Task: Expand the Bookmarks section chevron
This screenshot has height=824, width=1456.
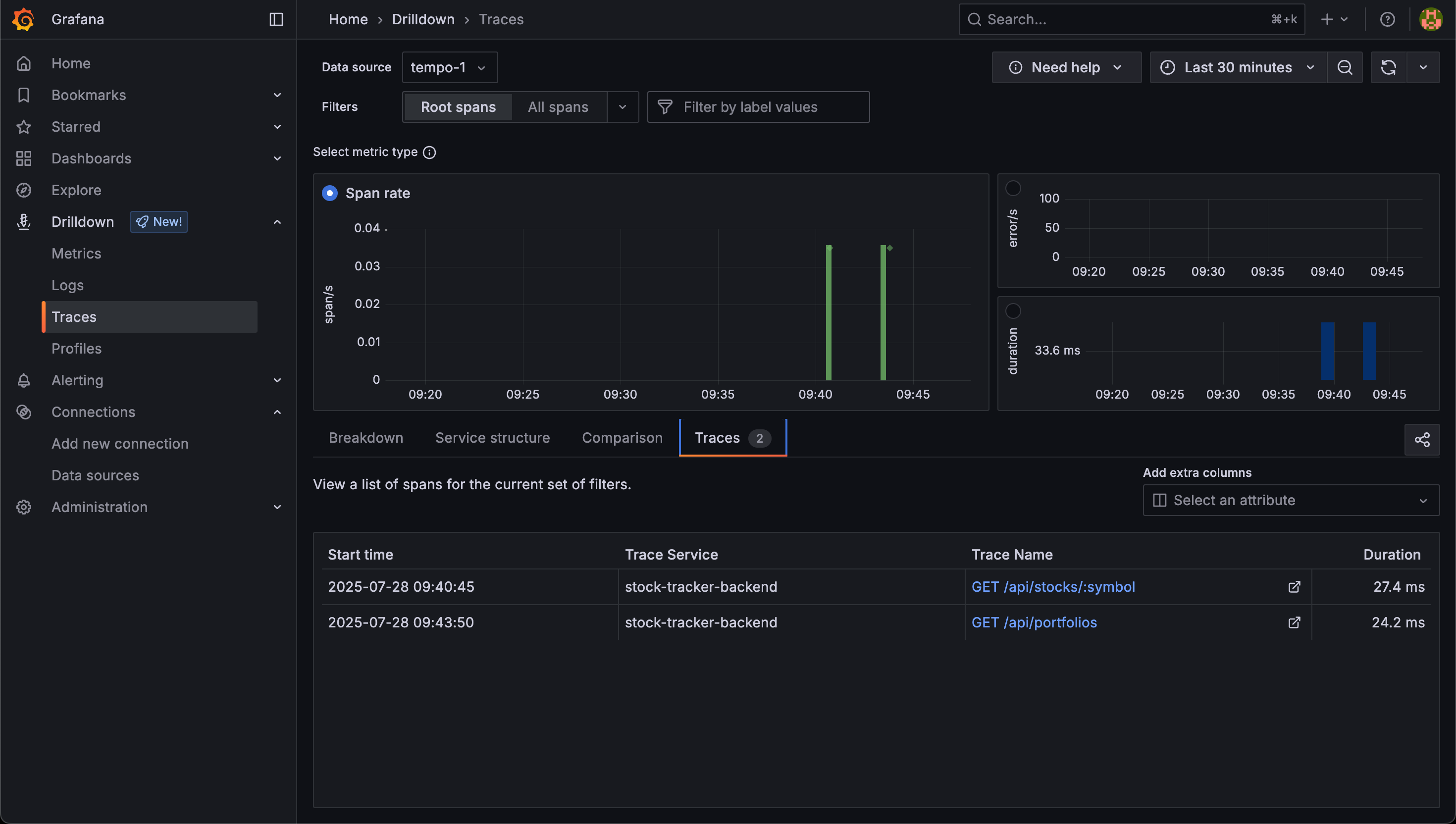Action: [277, 95]
